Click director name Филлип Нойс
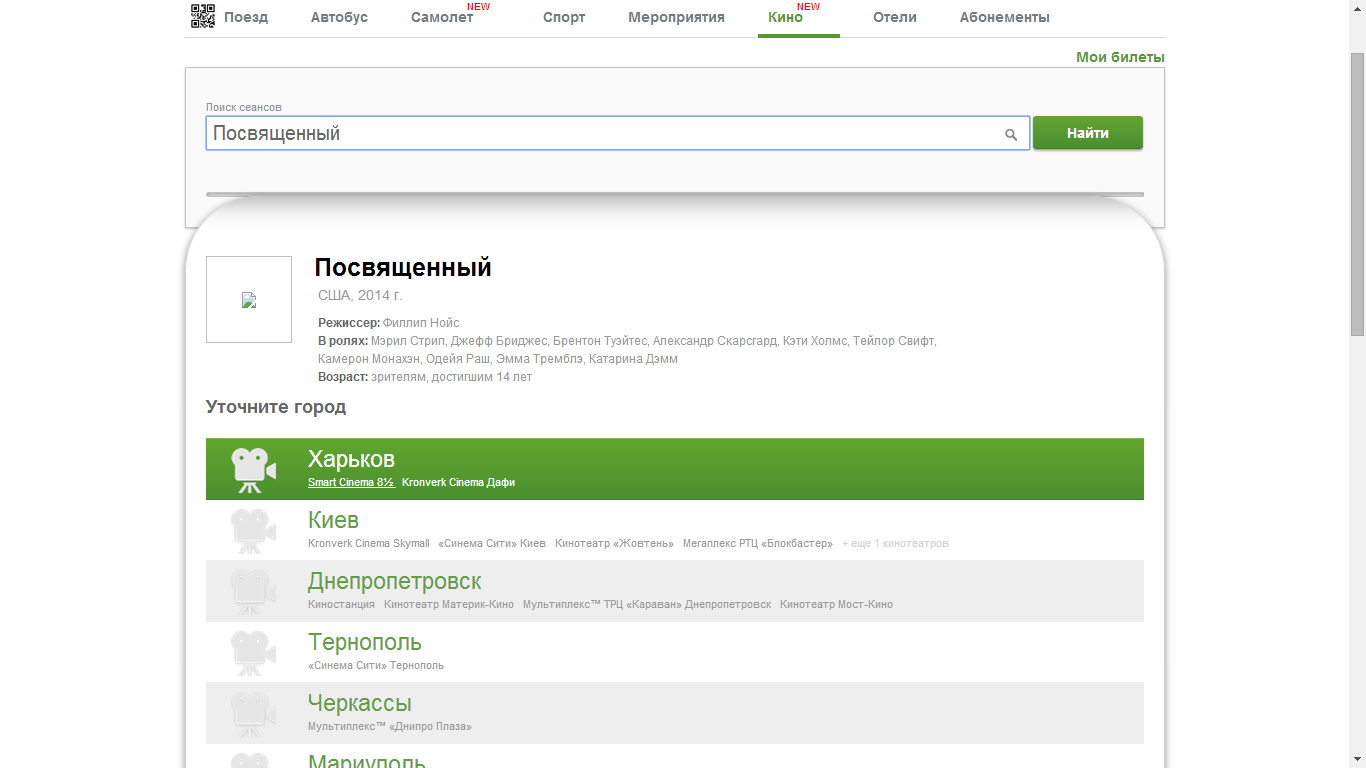 point(421,323)
